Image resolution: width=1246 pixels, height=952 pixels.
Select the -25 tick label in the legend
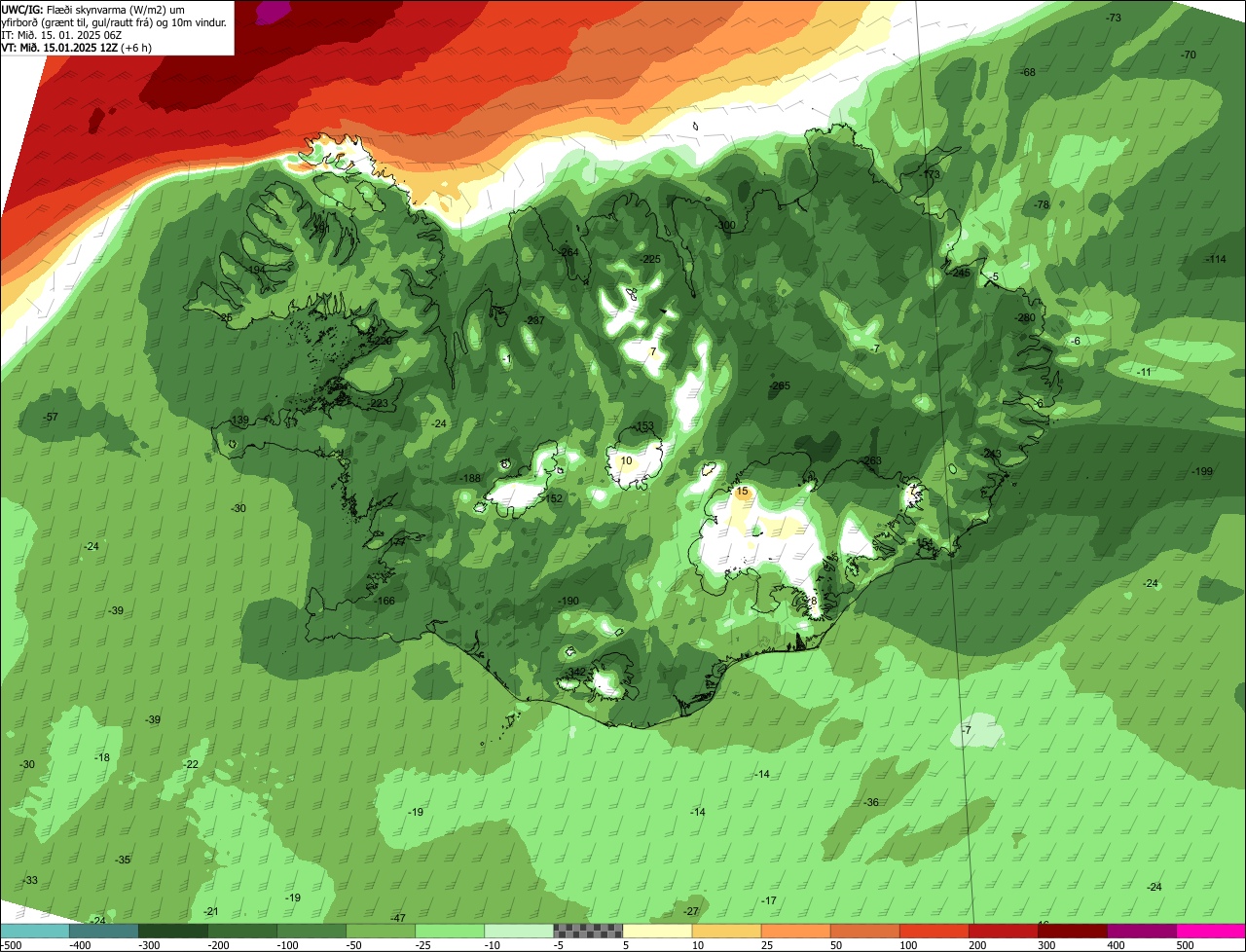(x=422, y=945)
